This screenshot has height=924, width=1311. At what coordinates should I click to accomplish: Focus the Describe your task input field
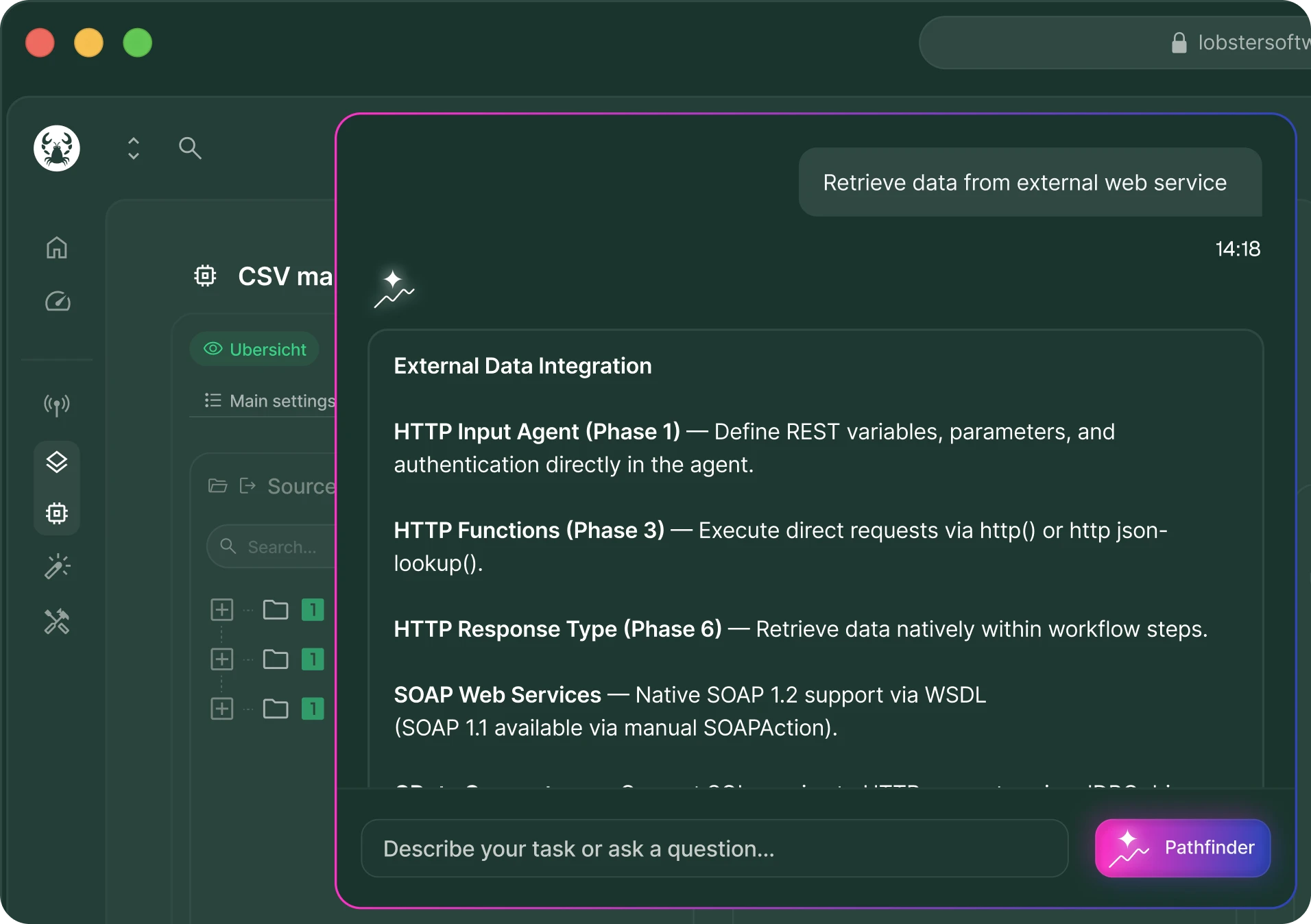click(x=714, y=849)
